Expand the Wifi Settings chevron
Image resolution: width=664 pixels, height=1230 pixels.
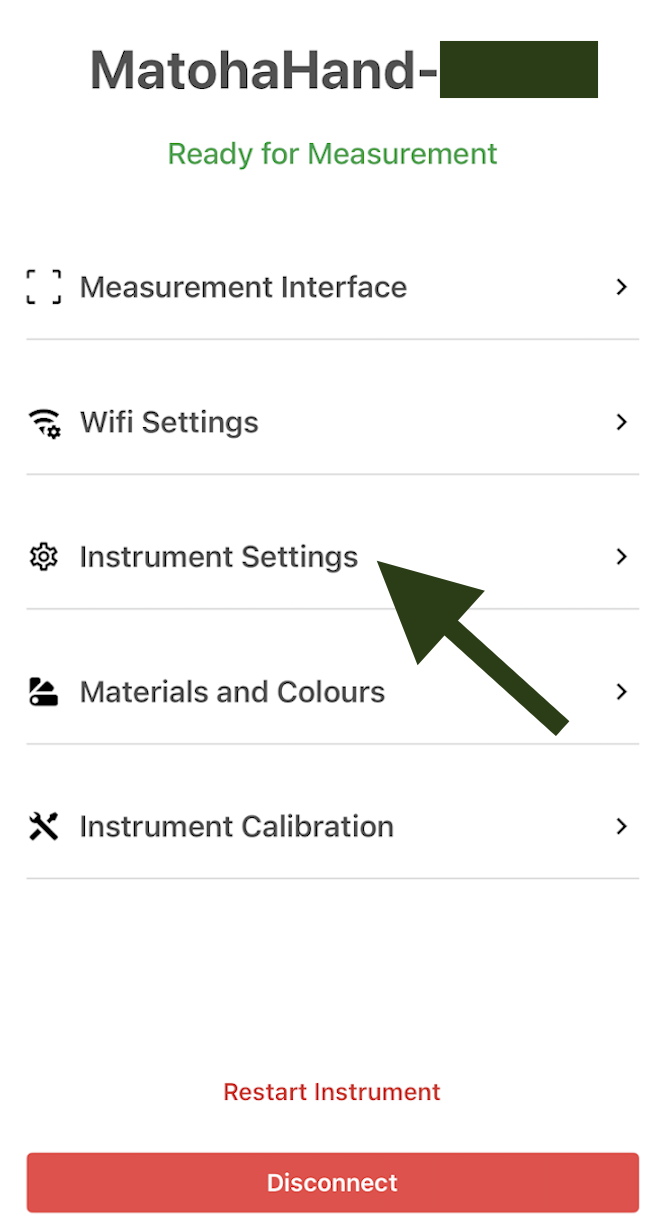[621, 422]
